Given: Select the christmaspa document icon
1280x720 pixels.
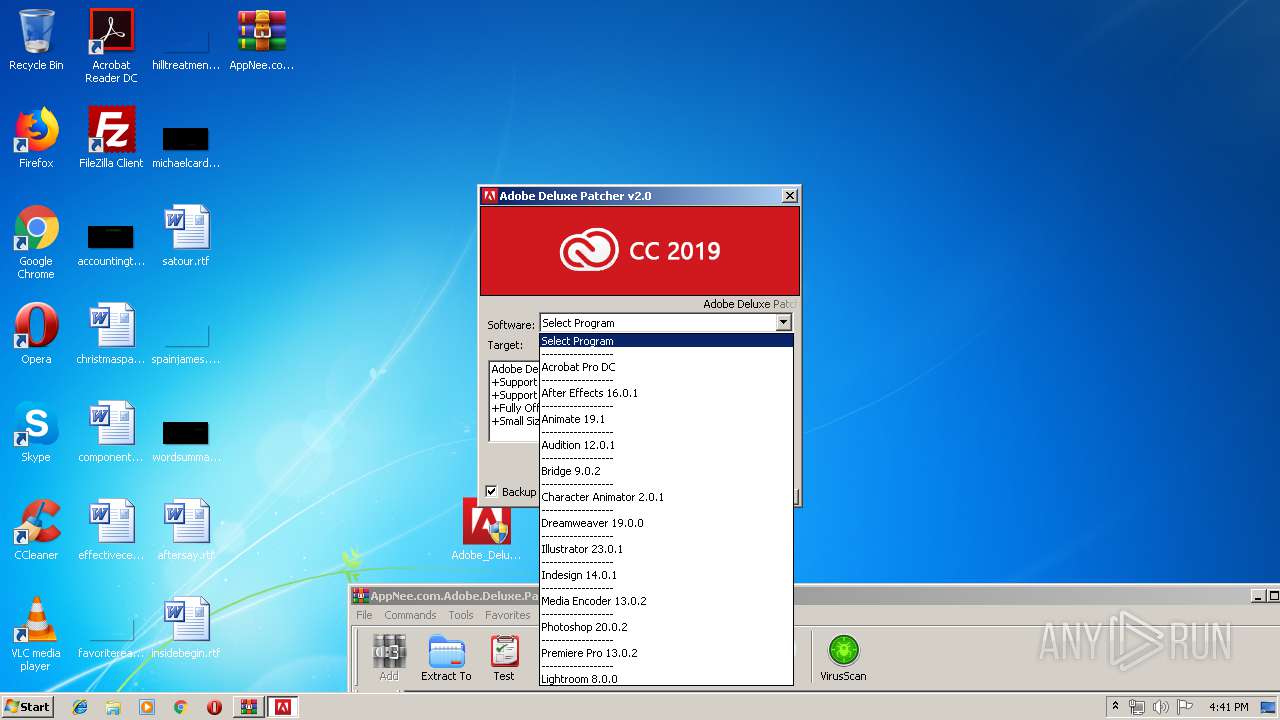Looking at the screenshot, I should (111, 334).
